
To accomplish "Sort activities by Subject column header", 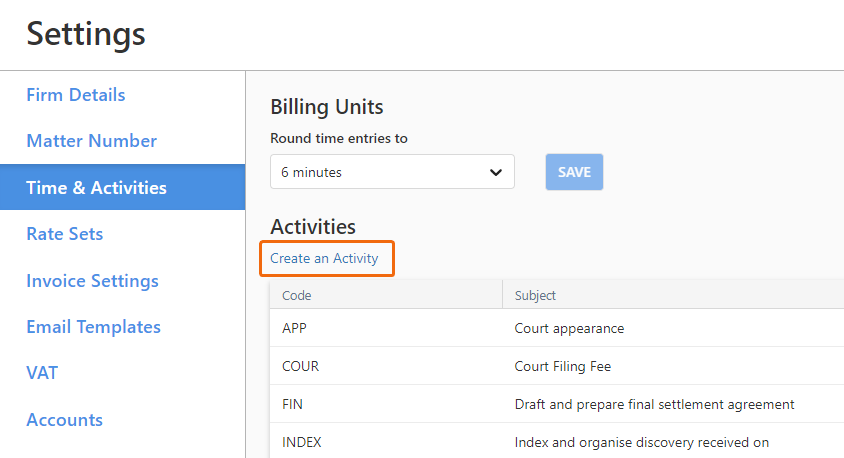I will tap(535, 295).
